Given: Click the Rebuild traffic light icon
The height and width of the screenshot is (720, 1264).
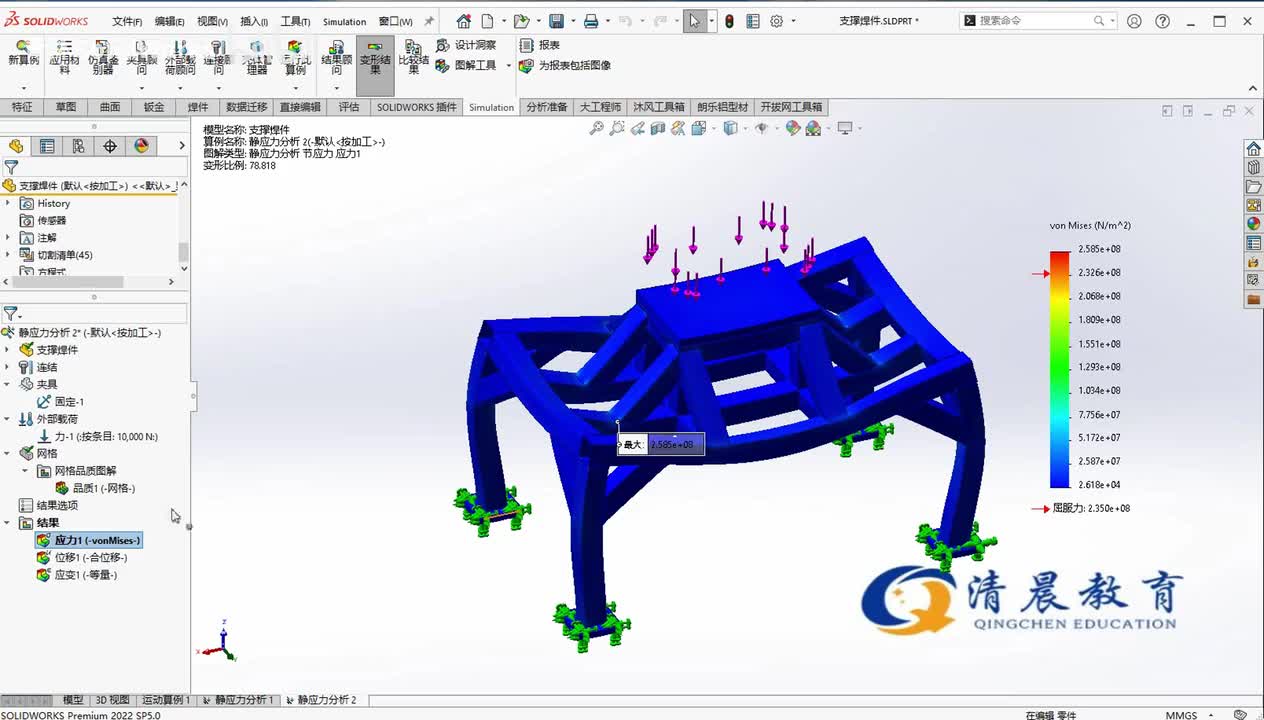Looking at the screenshot, I should point(729,21).
